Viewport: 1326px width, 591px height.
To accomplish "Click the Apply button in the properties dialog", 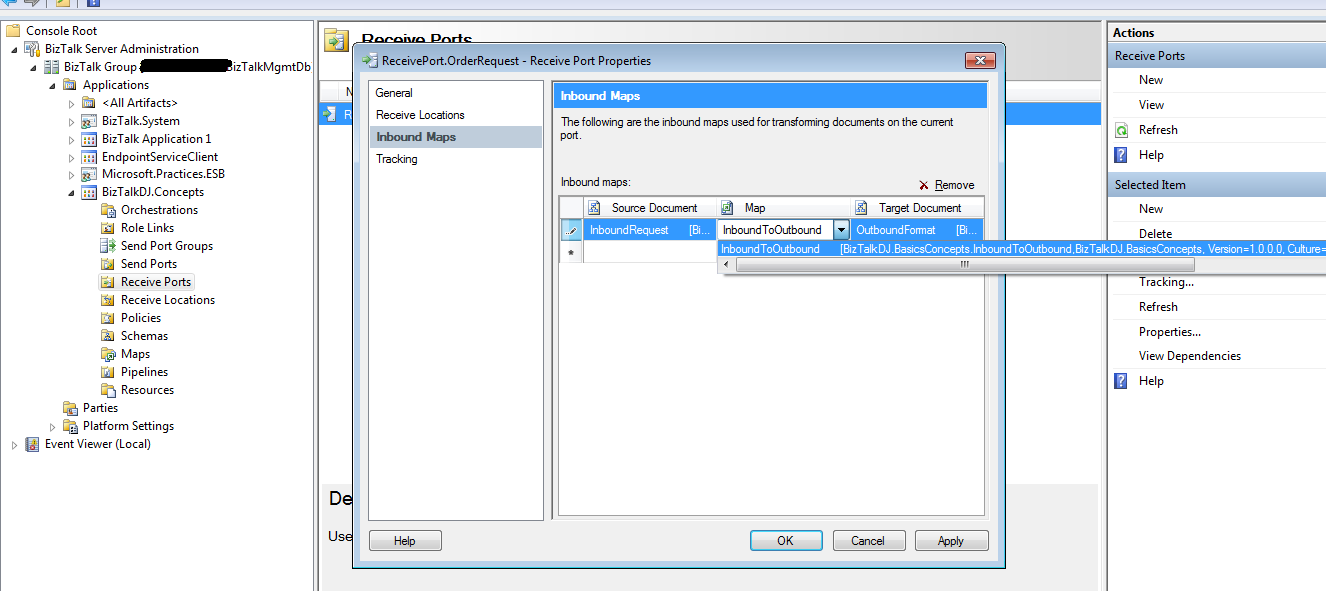I will (x=950, y=540).
